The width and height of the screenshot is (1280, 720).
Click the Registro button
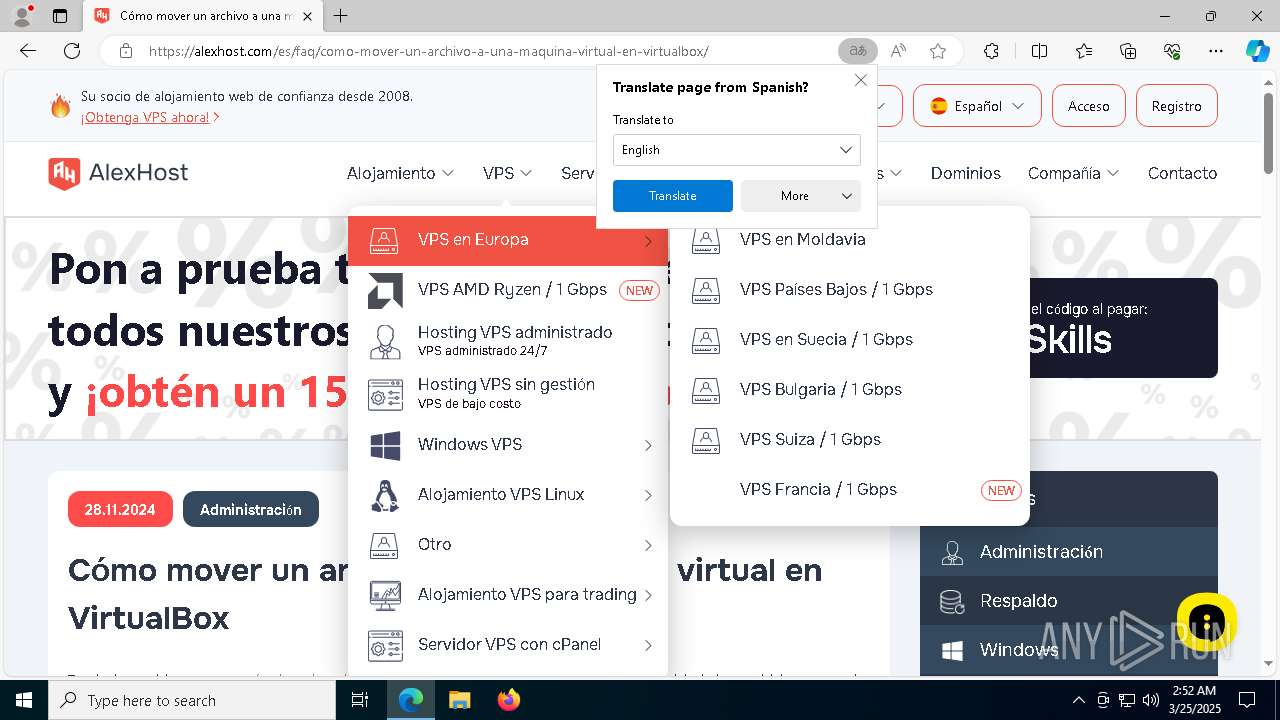(1176, 106)
